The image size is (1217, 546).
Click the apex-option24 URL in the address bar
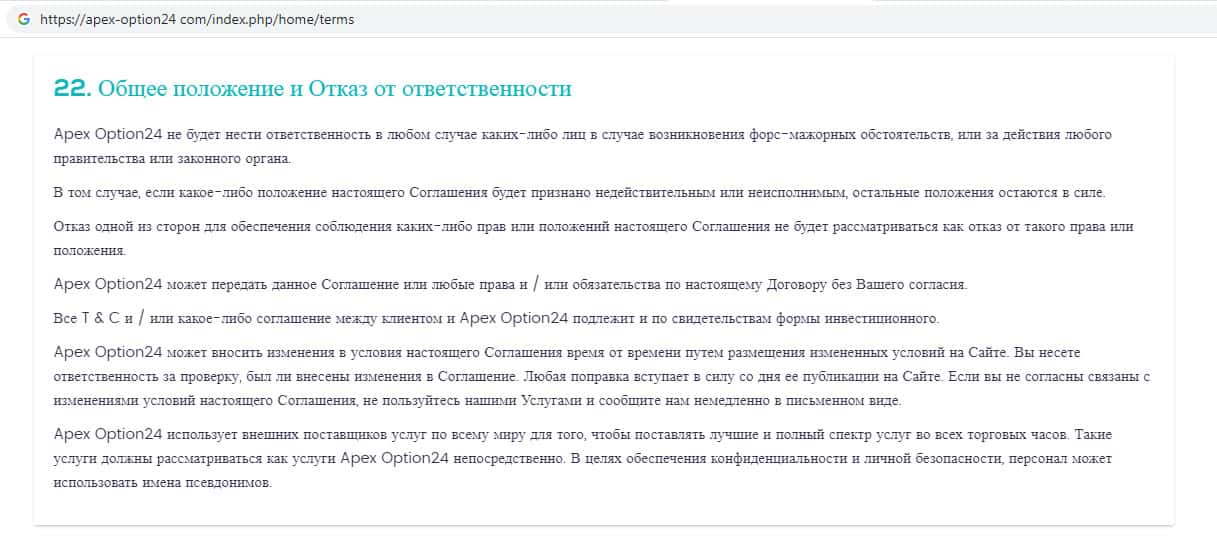click(x=197, y=19)
